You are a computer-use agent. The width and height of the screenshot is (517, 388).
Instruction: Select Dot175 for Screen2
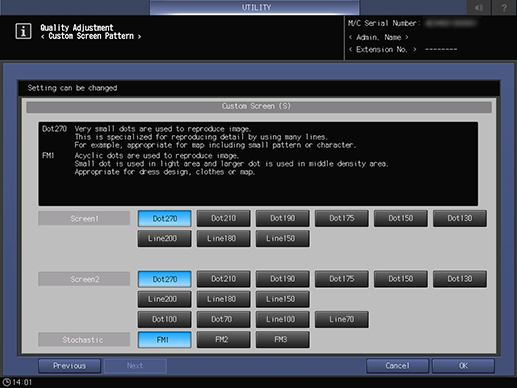pos(342,279)
